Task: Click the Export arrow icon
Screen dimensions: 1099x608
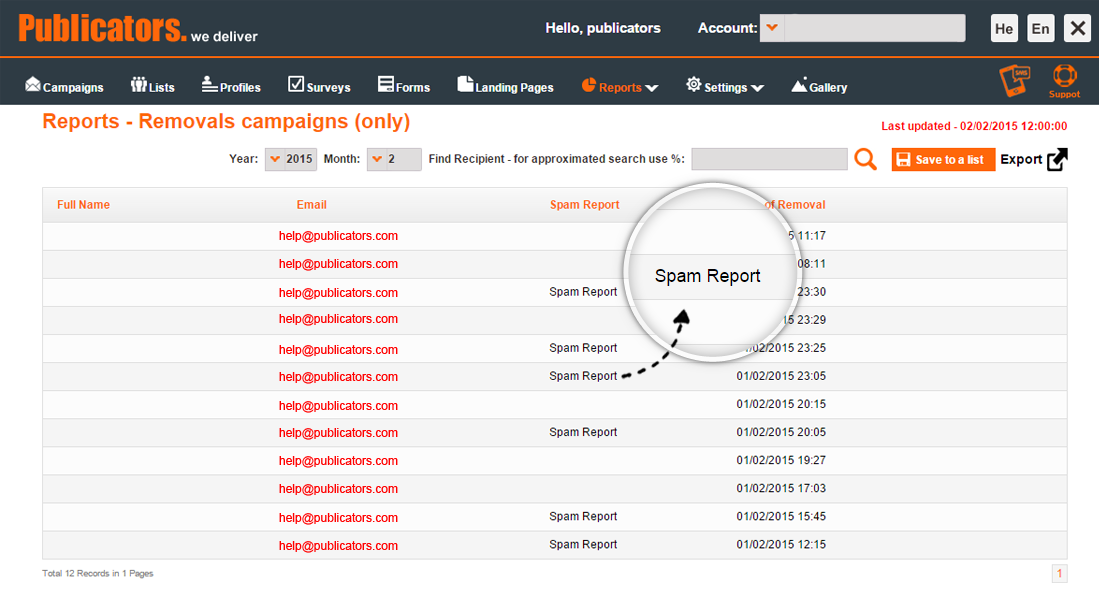Action: click(x=1057, y=159)
